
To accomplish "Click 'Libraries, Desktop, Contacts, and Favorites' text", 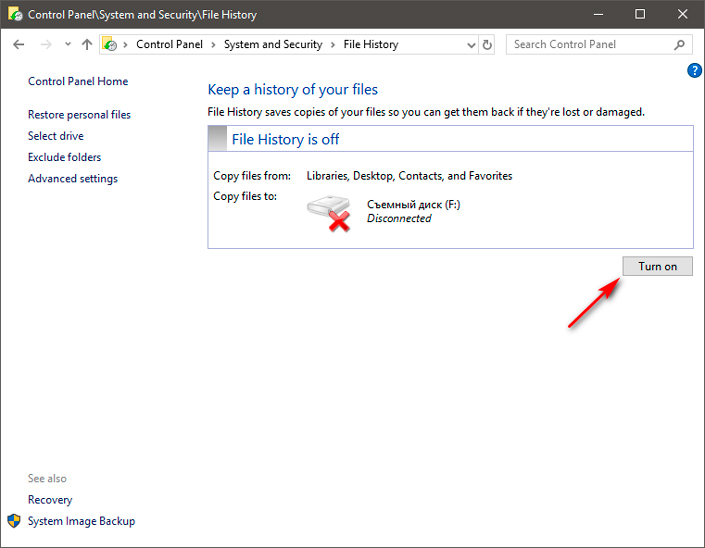I will point(410,176).
